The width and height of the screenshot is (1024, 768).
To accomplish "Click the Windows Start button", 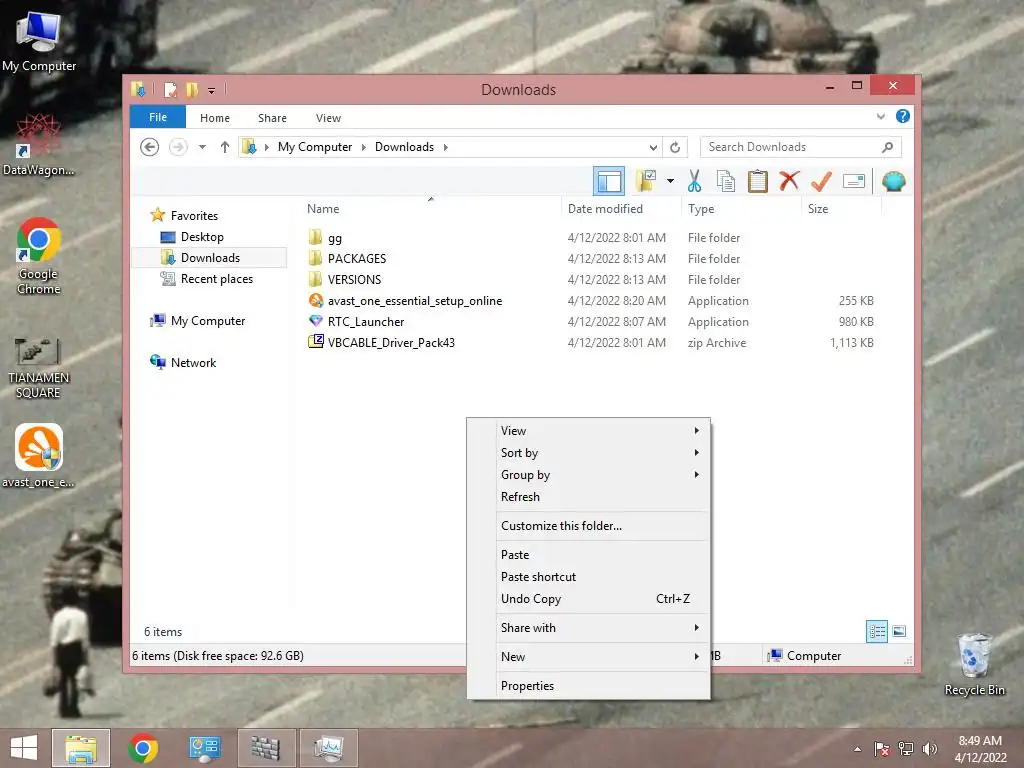I will click(24, 748).
